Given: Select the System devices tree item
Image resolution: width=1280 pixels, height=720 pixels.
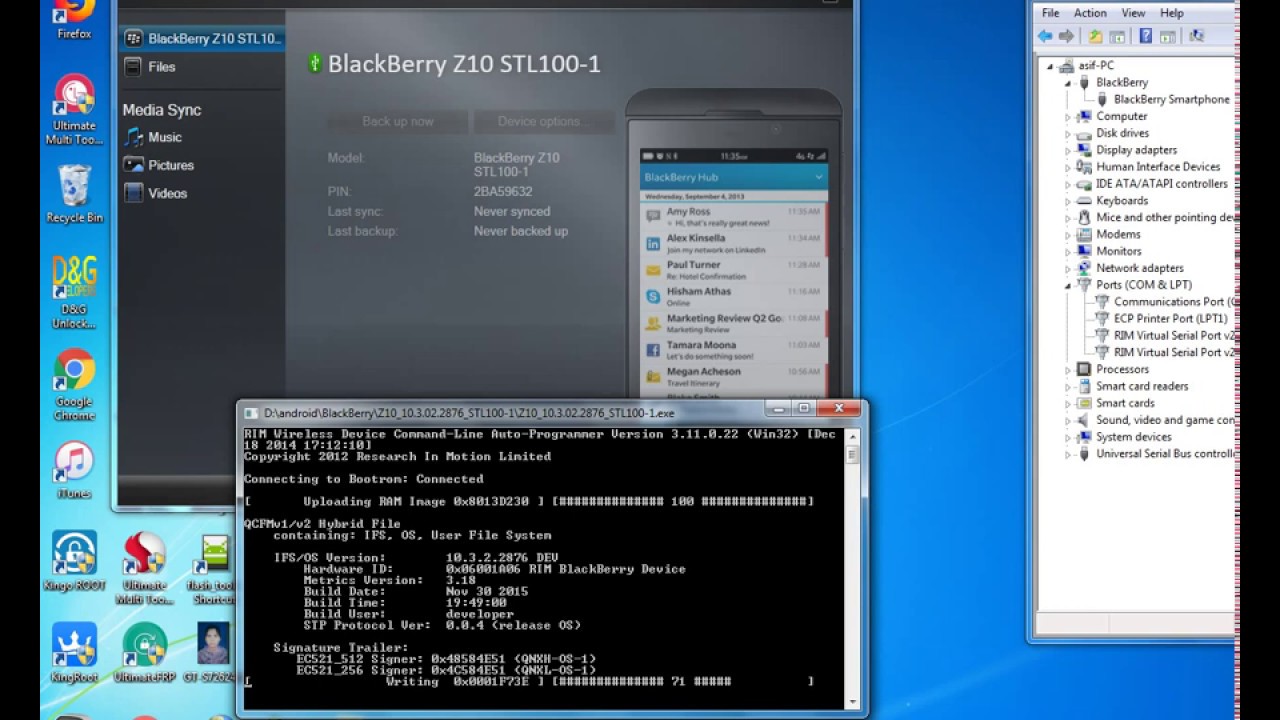Looking at the screenshot, I should [x=1133, y=437].
